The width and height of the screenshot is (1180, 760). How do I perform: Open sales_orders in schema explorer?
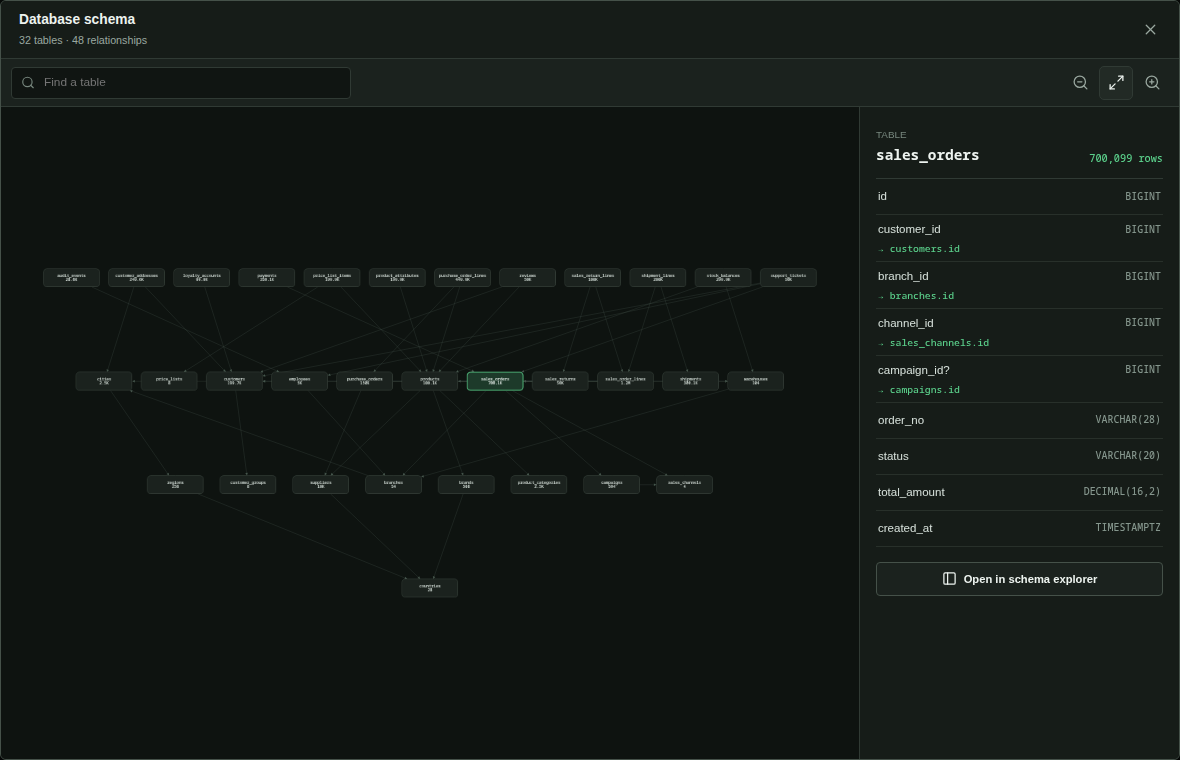(1019, 579)
